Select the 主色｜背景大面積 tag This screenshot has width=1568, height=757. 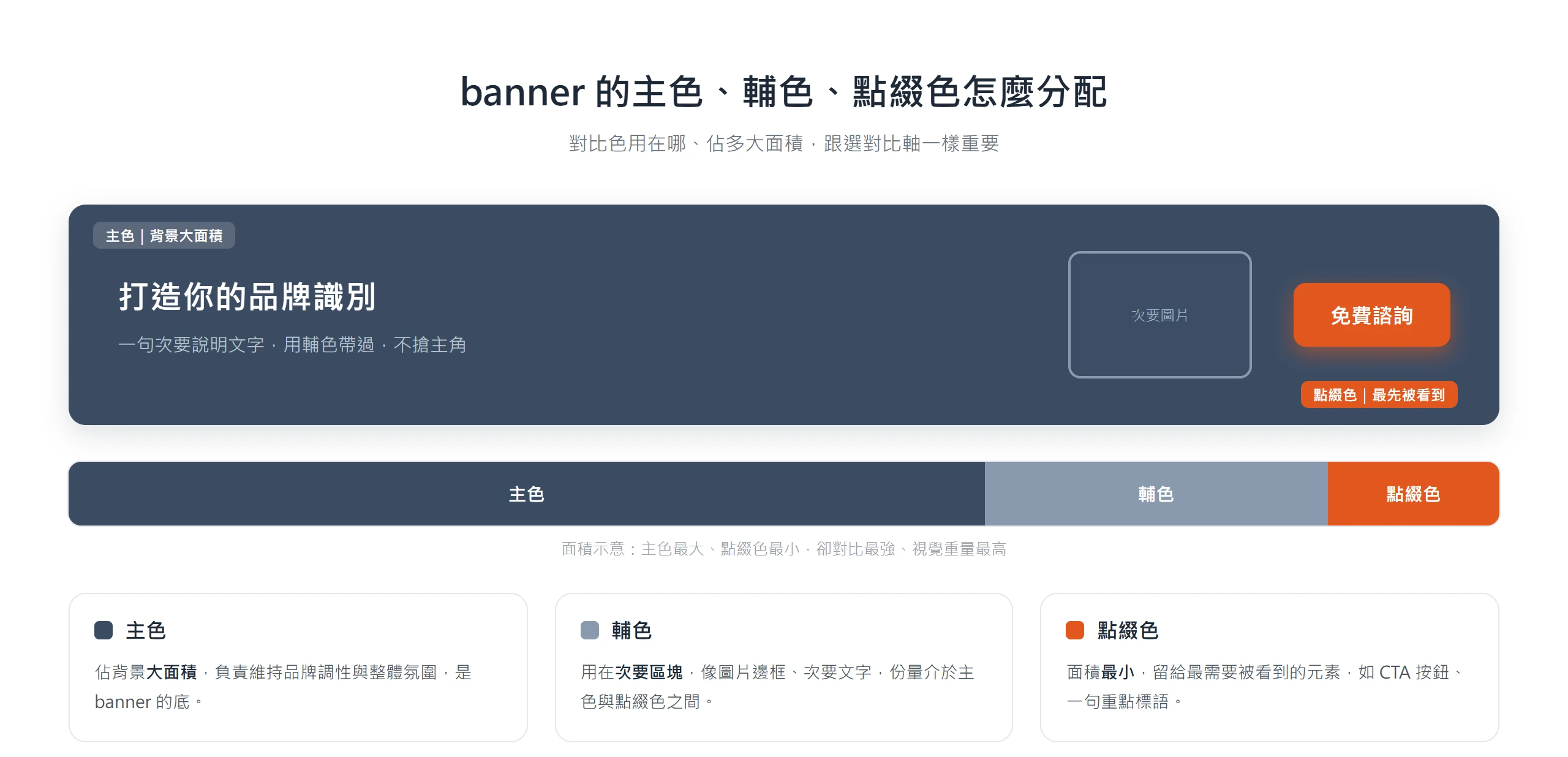click(164, 235)
